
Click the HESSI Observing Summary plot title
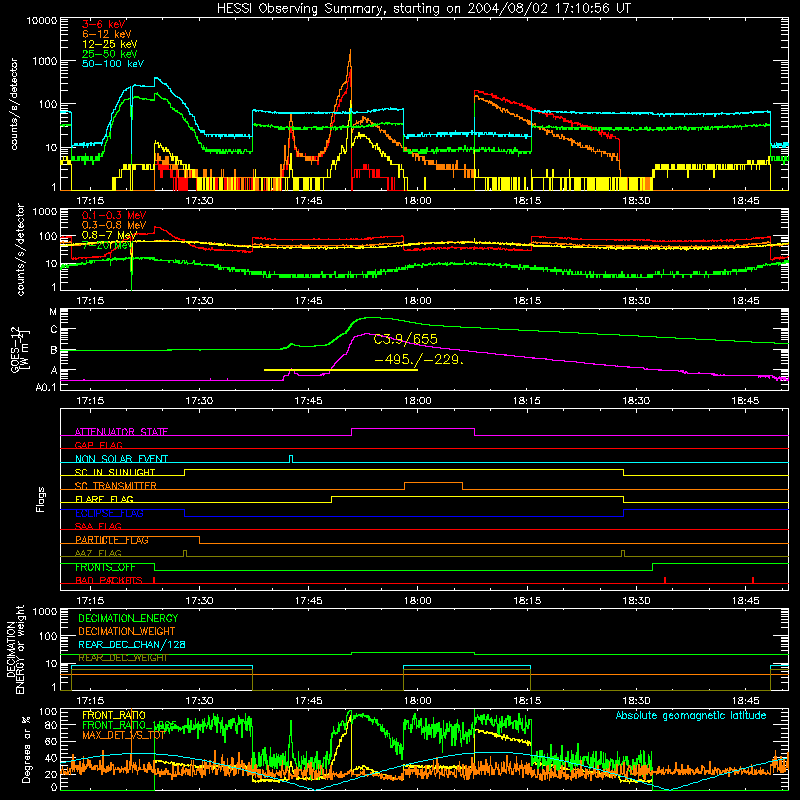[423, 9]
